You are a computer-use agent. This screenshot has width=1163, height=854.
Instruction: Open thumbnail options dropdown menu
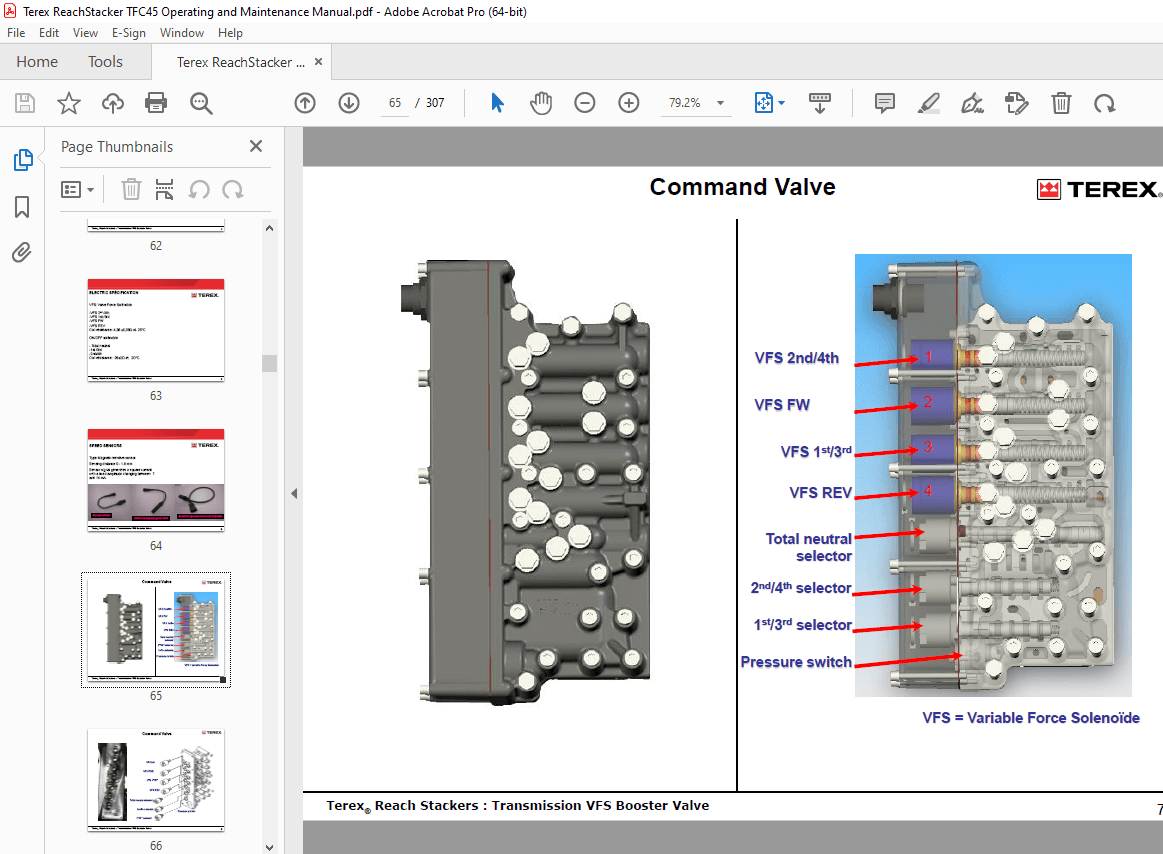click(78, 189)
